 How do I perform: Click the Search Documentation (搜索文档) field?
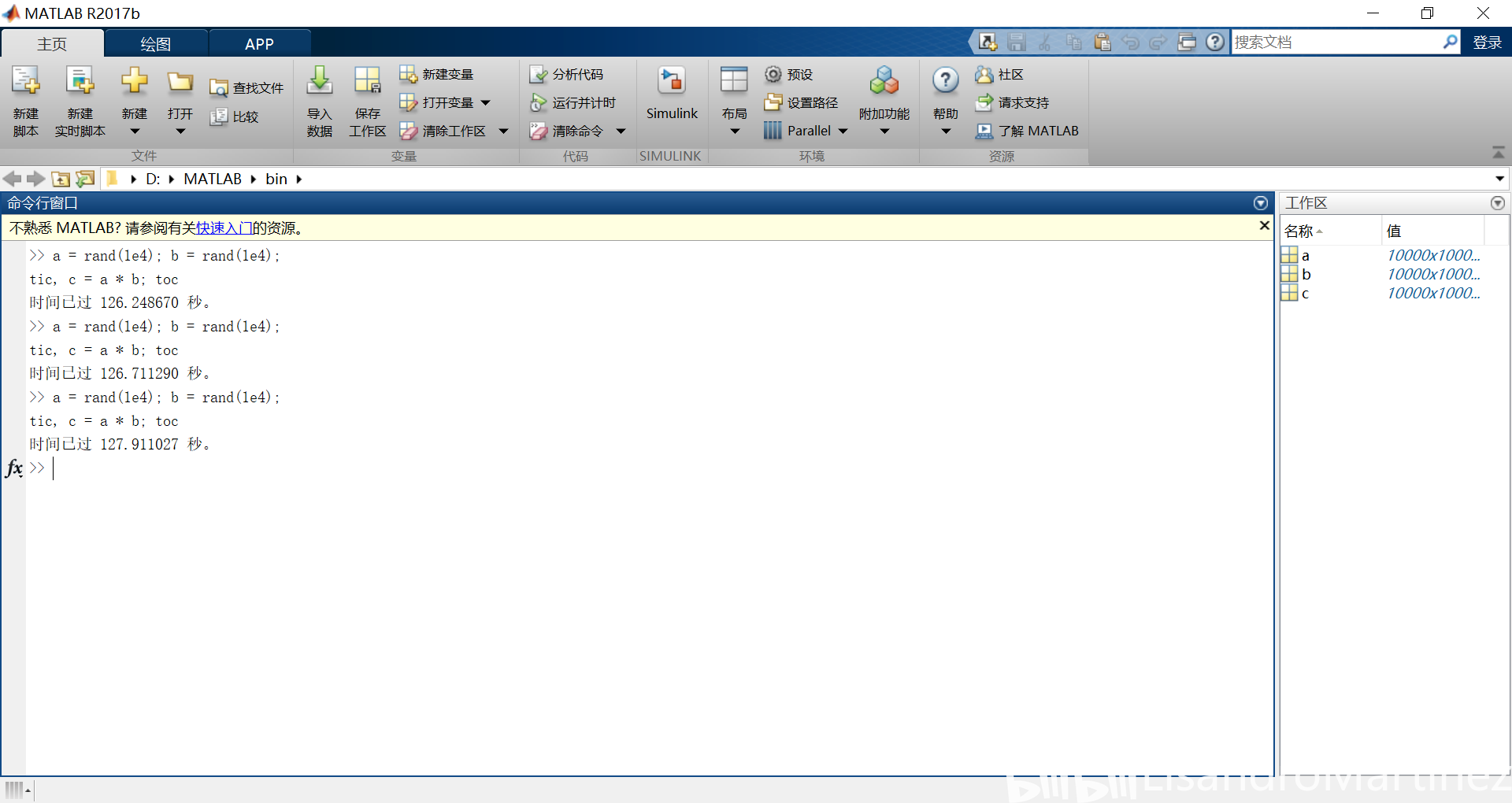click(1336, 42)
